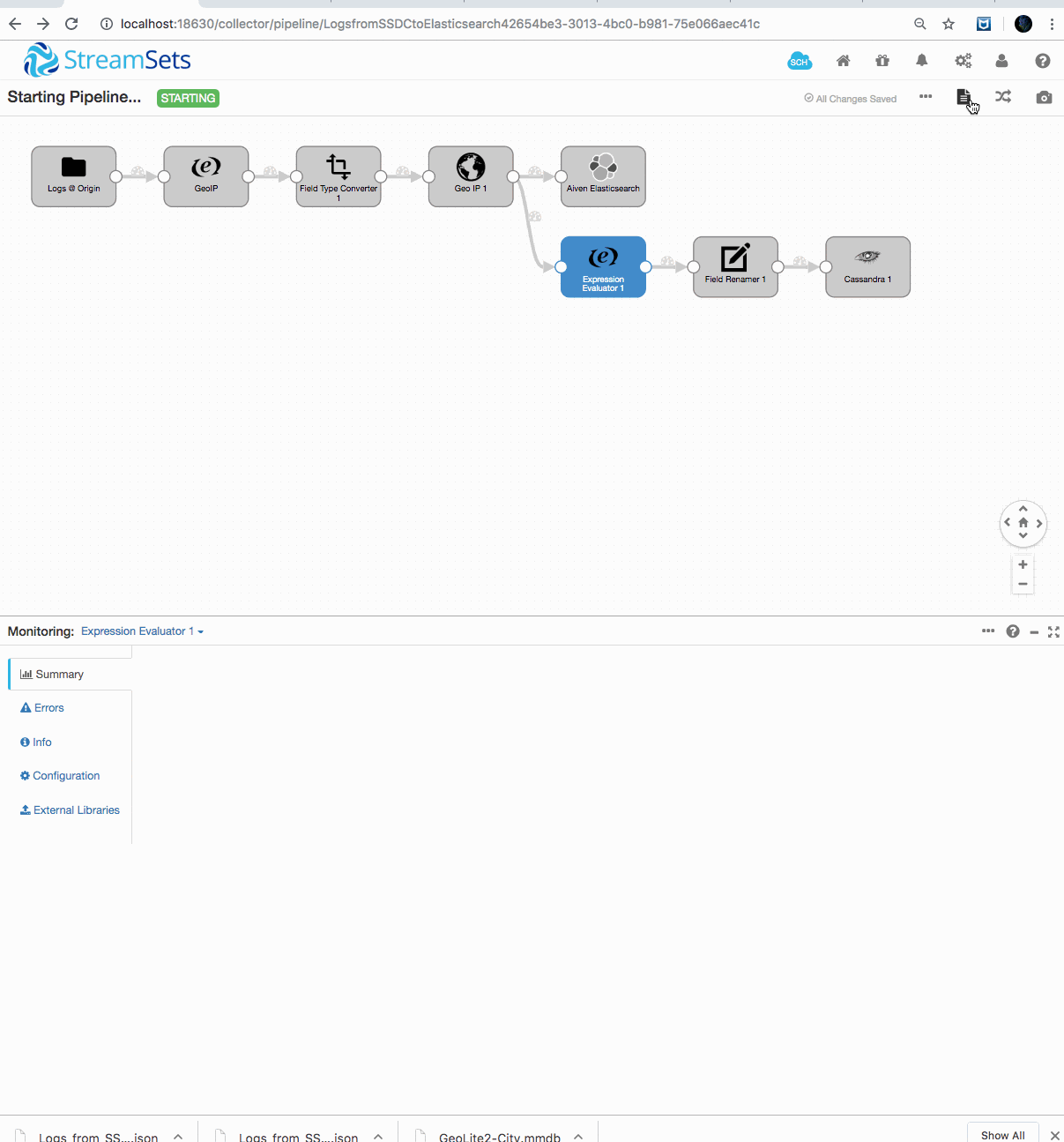1064x1142 pixels.
Task: Expand the GeoLite2-City.mmdb download chevron
Action: click(577, 1136)
